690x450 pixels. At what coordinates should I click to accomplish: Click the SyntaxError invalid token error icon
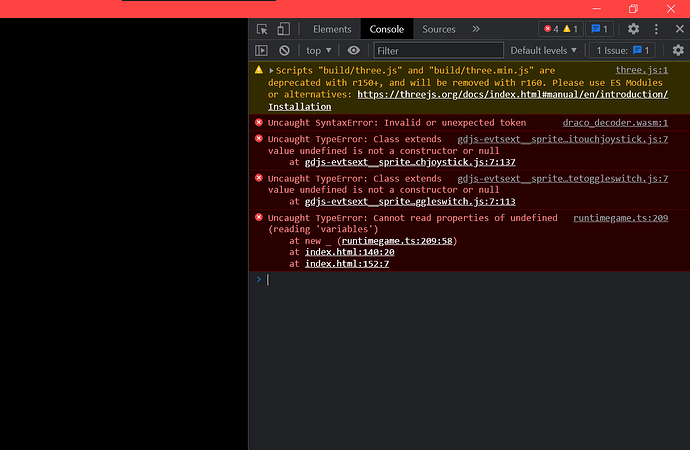coord(259,122)
